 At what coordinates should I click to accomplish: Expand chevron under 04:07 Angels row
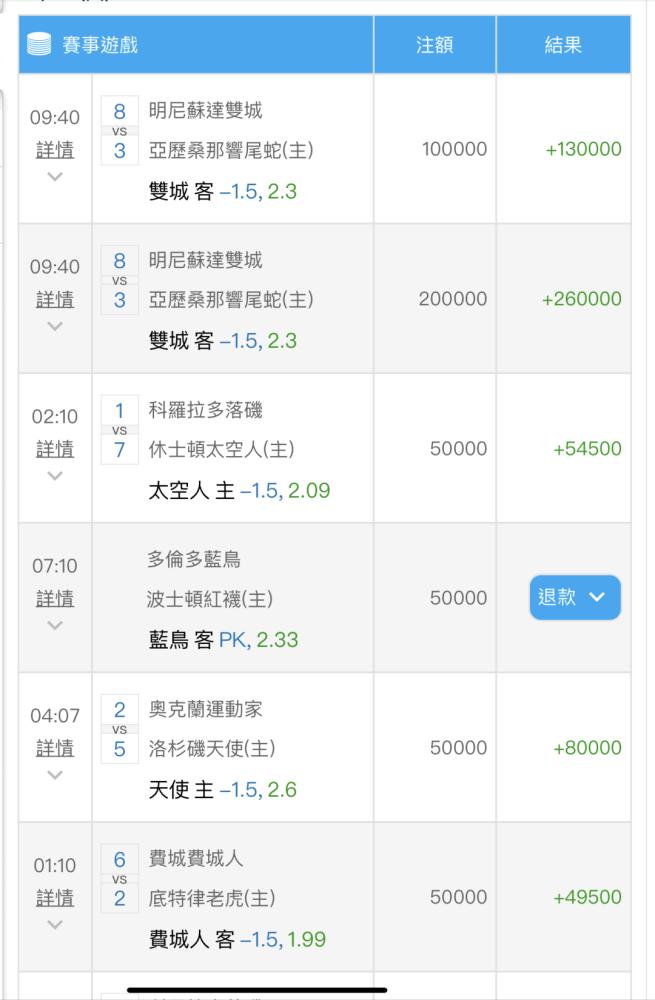point(55,775)
